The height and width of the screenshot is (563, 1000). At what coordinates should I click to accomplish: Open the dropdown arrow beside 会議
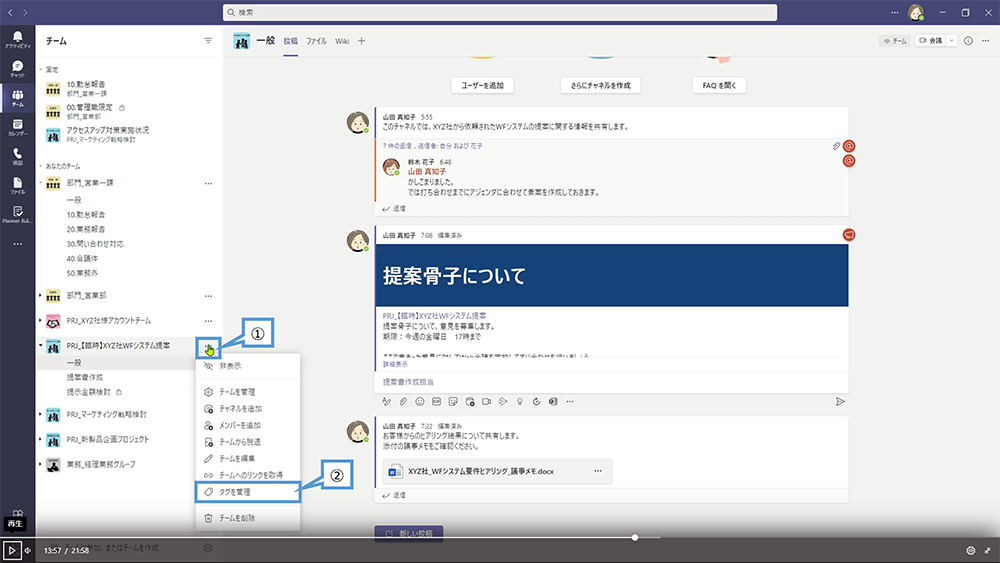tap(952, 41)
